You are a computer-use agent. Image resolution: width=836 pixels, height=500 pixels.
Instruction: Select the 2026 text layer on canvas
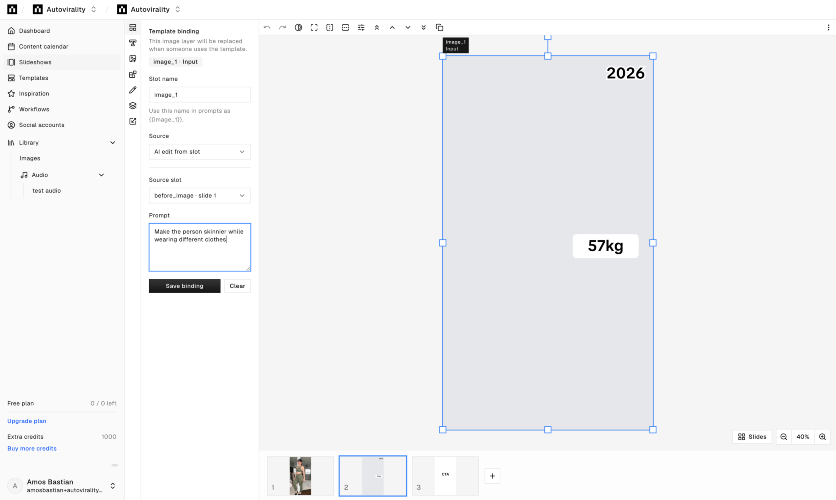click(x=625, y=73)
